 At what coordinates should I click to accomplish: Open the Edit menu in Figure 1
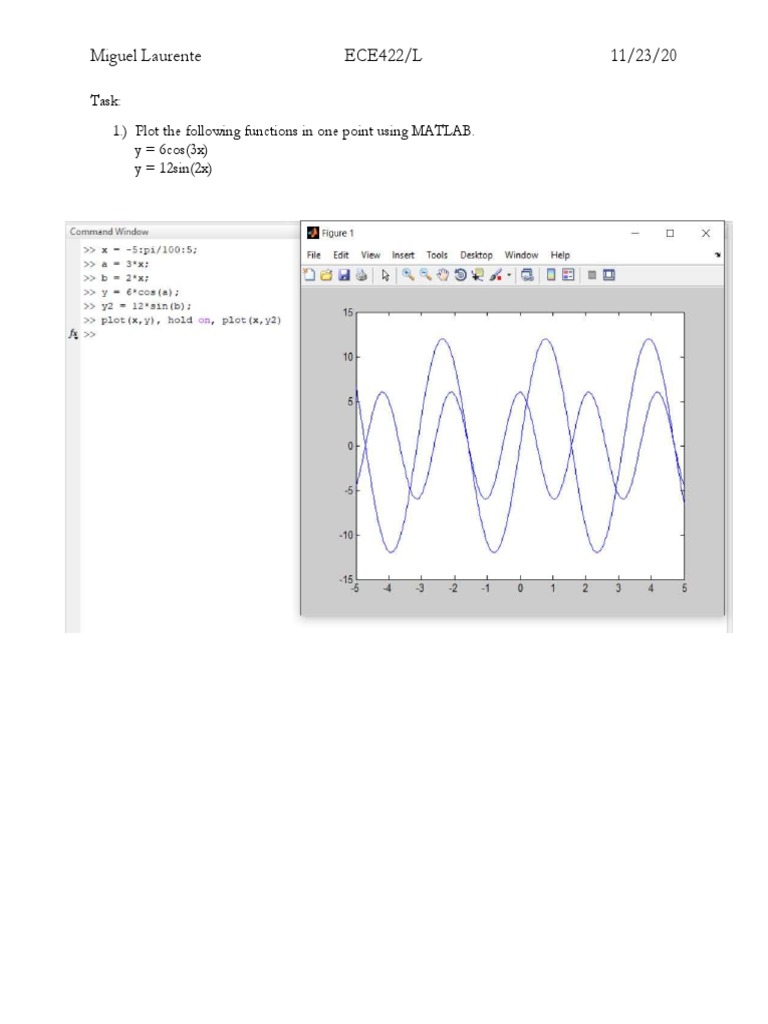(341, 255)
